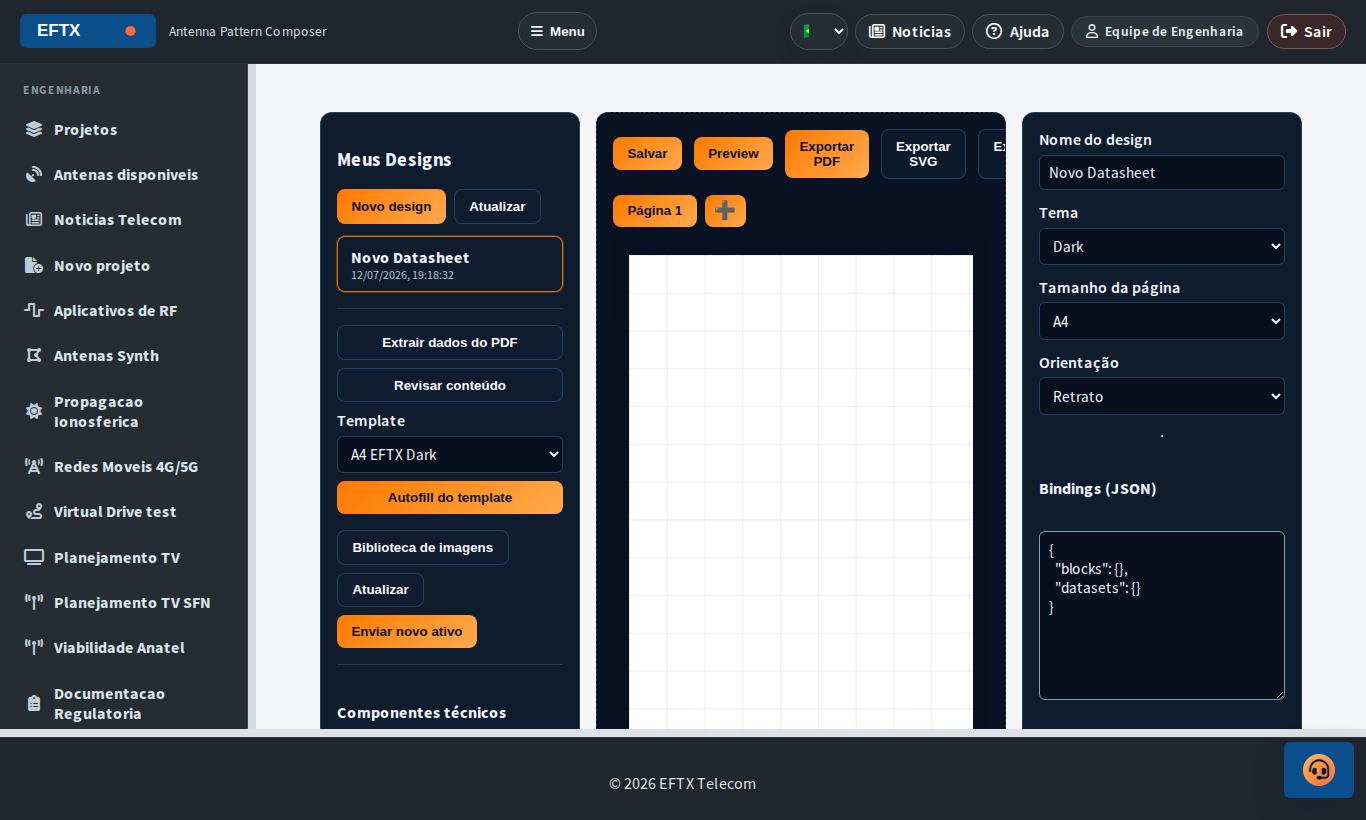Click Enviar novo ativo button
1366x820 pixels.
(x=407, y=631)
